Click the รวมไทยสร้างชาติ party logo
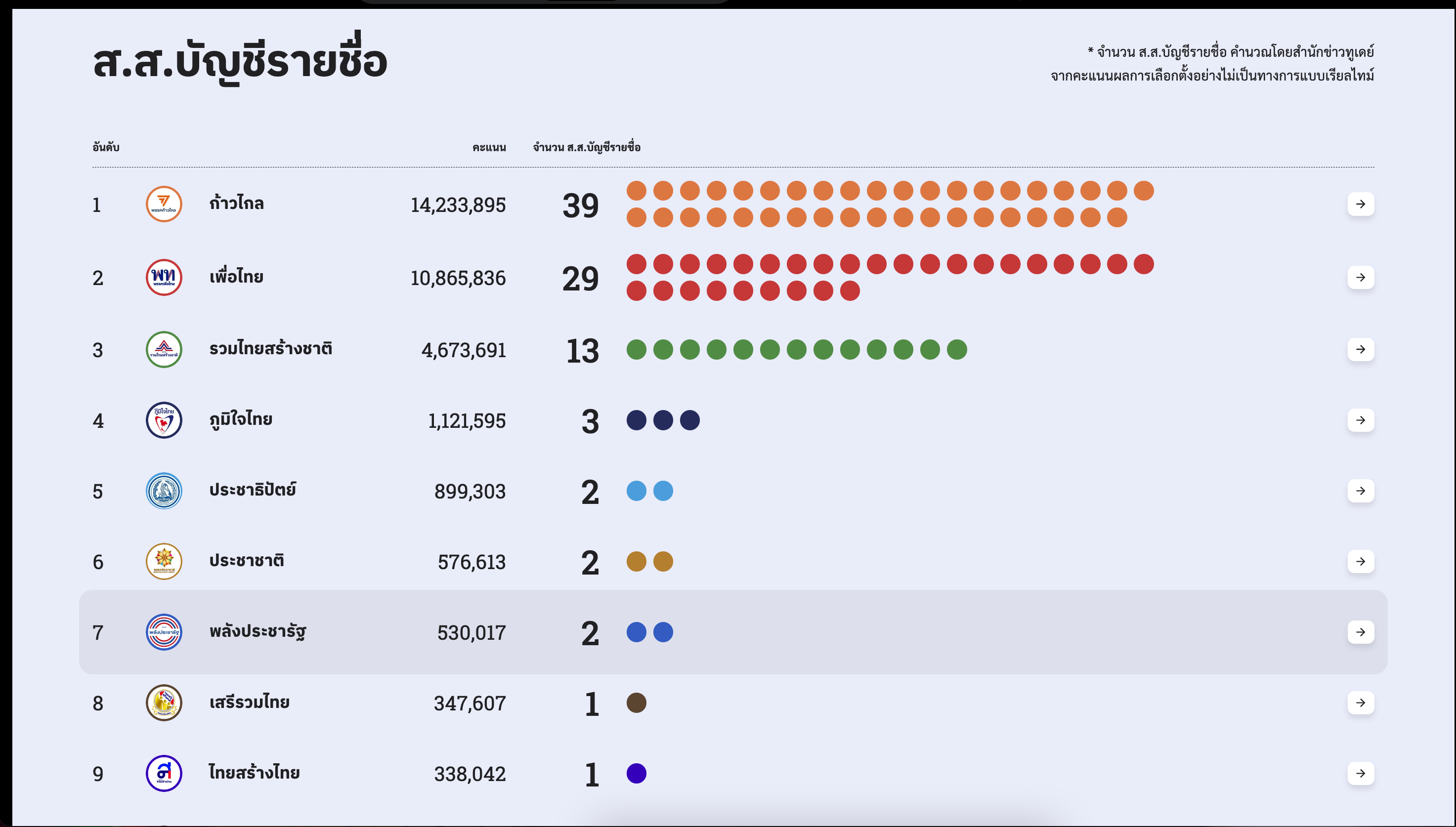Screen dimensions: 1456x827 (x=164, y=349)
